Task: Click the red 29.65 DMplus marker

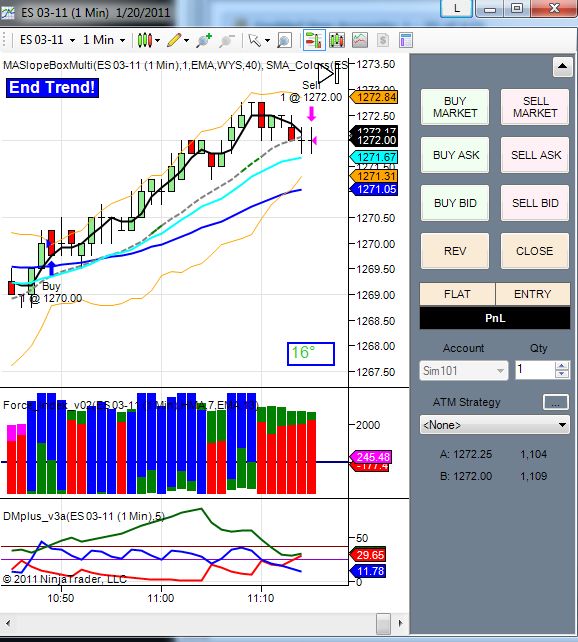Action: click(x=368, y=555)
